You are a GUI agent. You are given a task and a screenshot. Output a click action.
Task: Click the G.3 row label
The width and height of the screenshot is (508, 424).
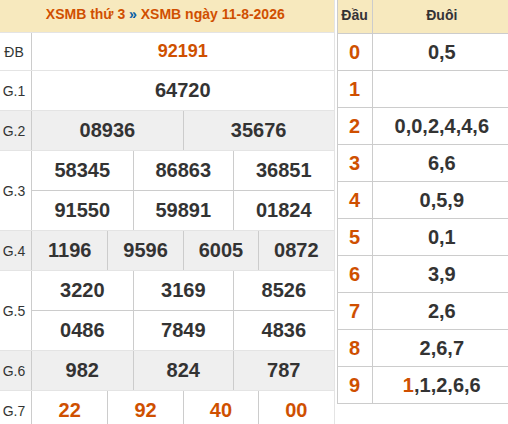pyautogui.click(x=14, y=191)
